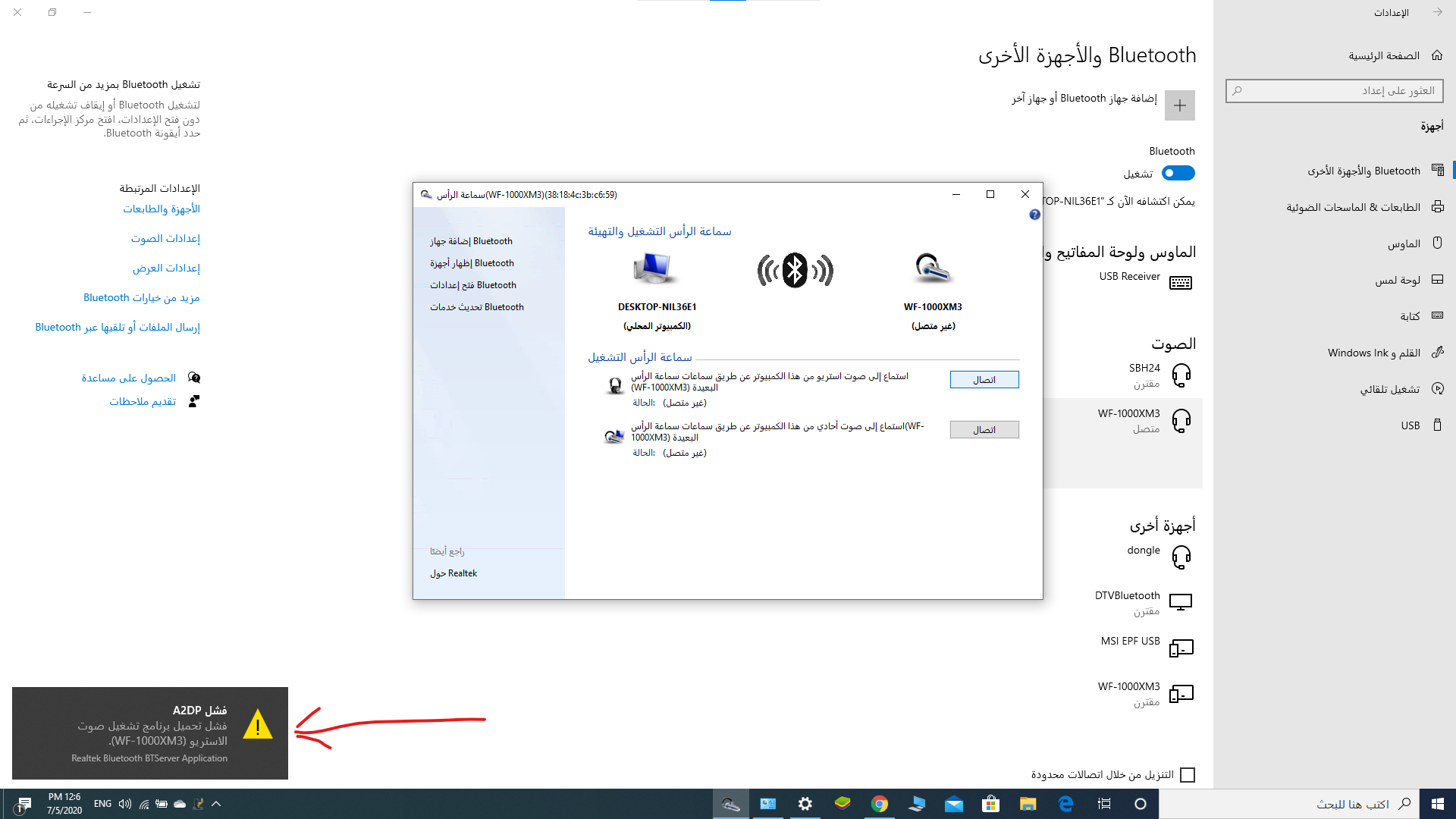Click About Realtek link in the dialog
This screenshot has height=819, width=1456.
click(x=453, y=573)
